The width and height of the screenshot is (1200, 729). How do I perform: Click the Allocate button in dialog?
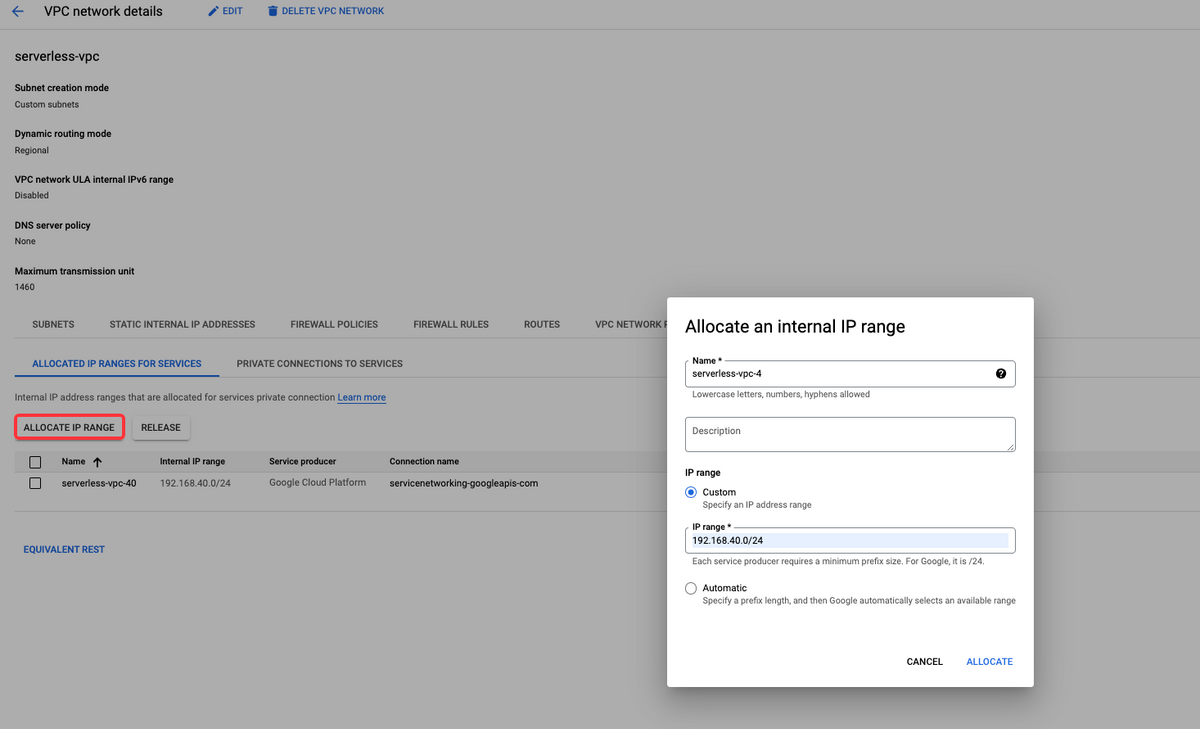tap(989, 662)
